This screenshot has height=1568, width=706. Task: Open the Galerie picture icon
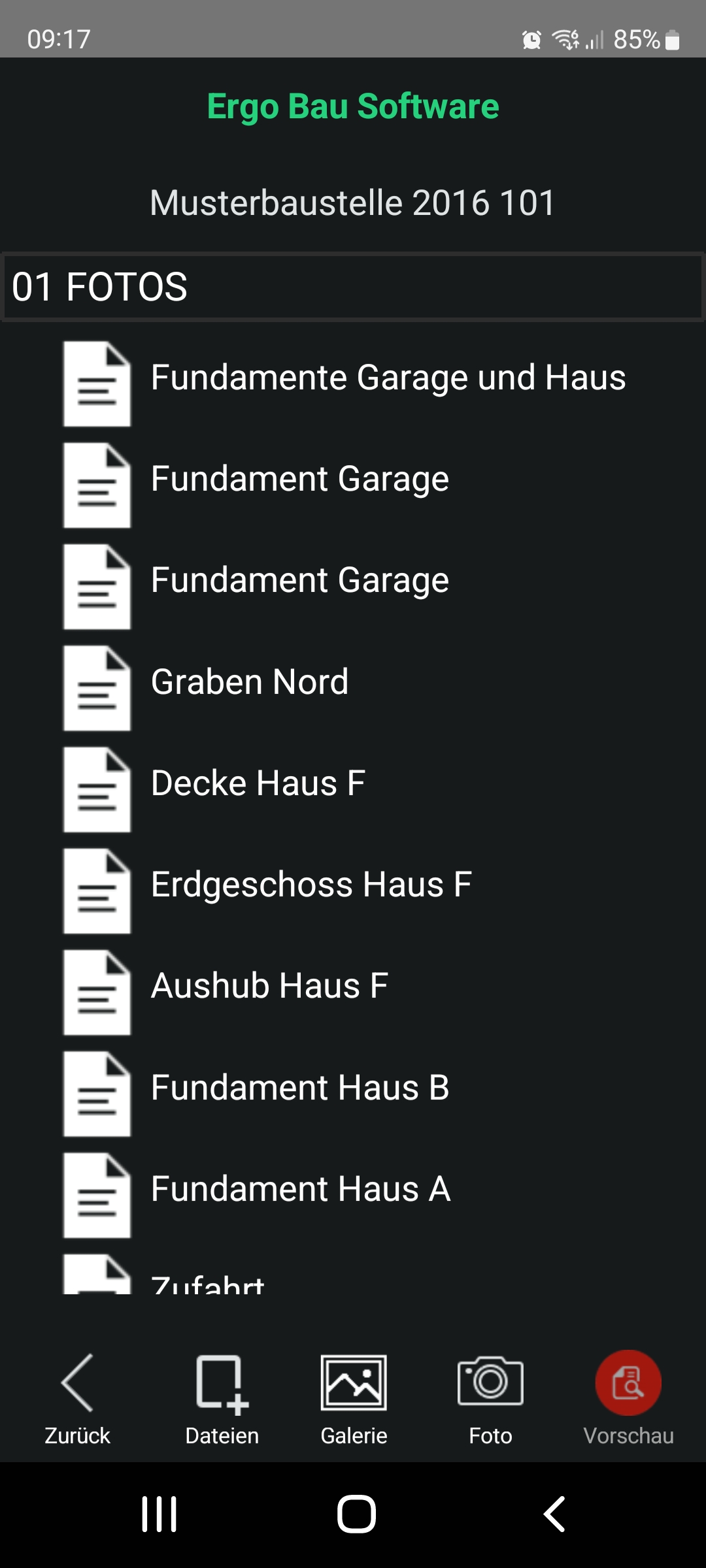[x=354, y=1382]
